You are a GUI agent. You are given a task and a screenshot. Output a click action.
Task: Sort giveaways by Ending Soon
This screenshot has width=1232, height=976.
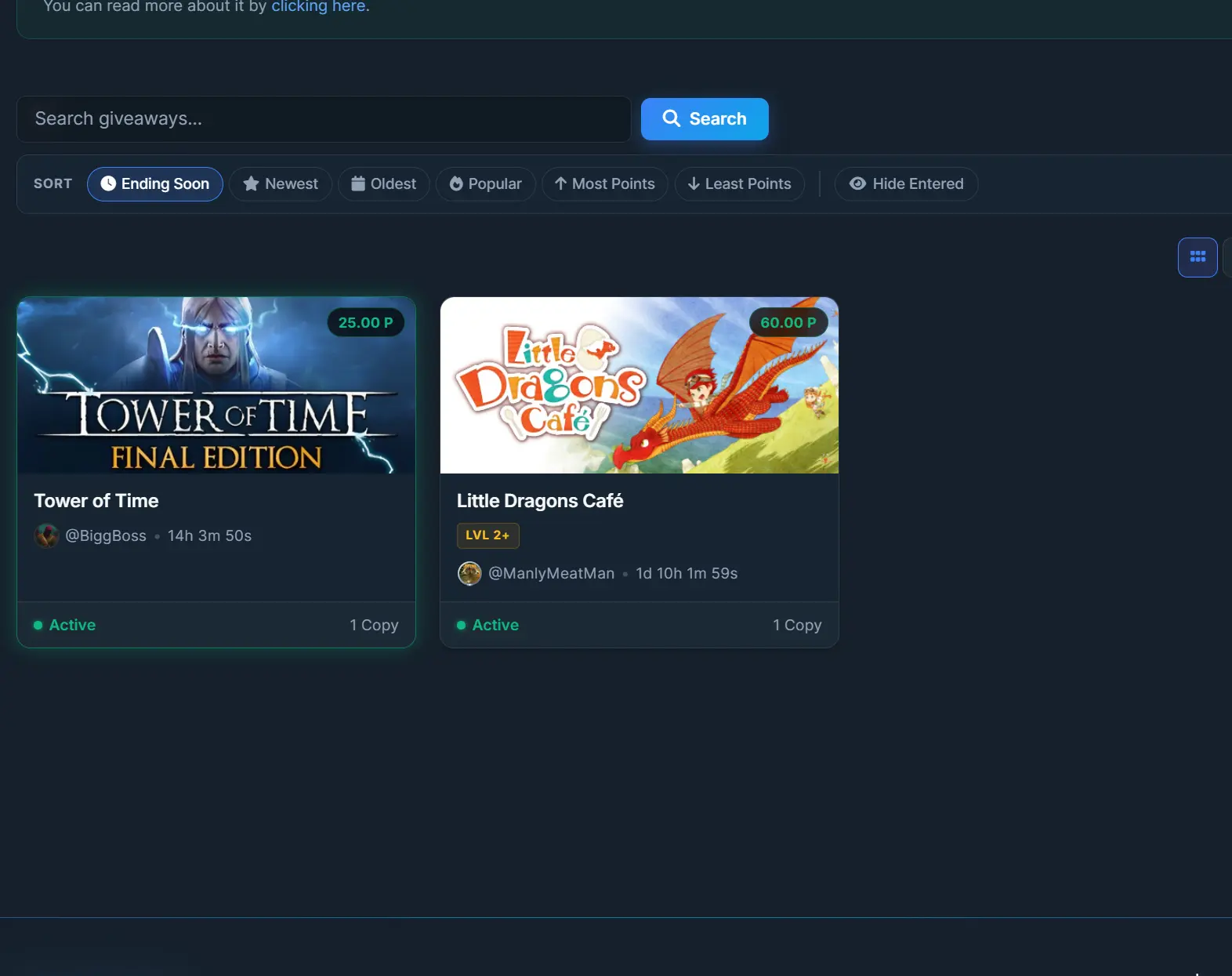click(155, 183)
